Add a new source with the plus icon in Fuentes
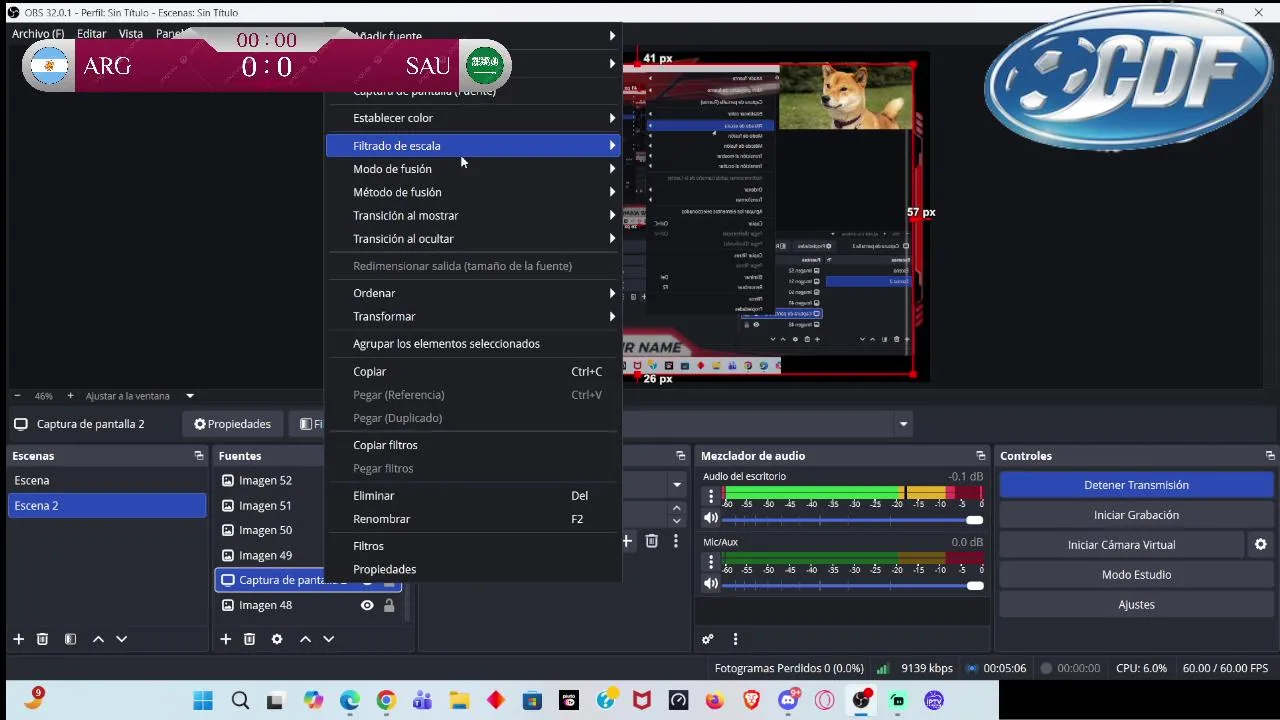The image size is (1280, 720). (x=225, y=639)
